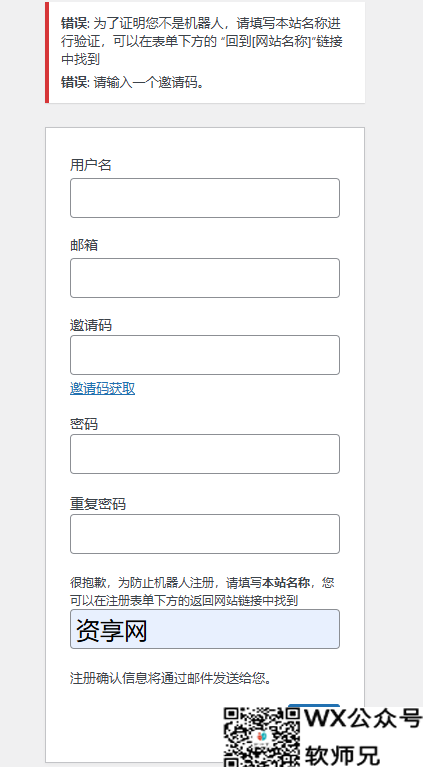Image resolution: width=423 pixels, height=767 pixels.
Task: Click the 邮箱 label text
Action: (x=84, y=245)
